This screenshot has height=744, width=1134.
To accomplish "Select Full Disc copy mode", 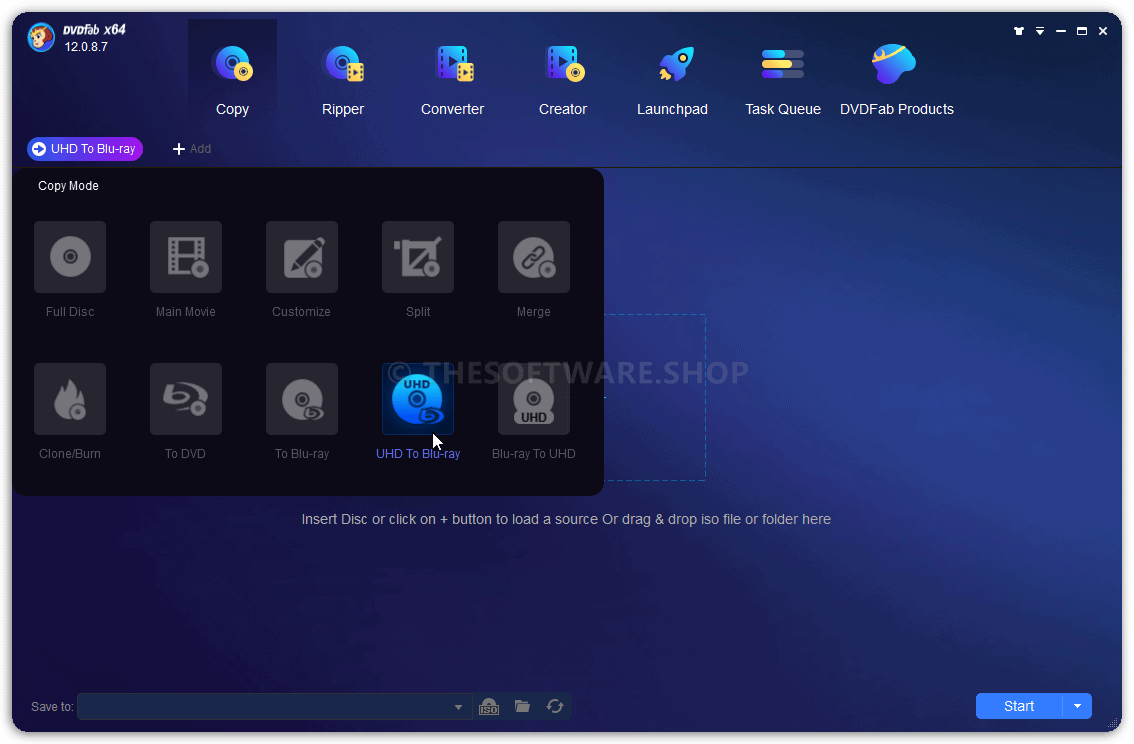I will tap(70, 257).
